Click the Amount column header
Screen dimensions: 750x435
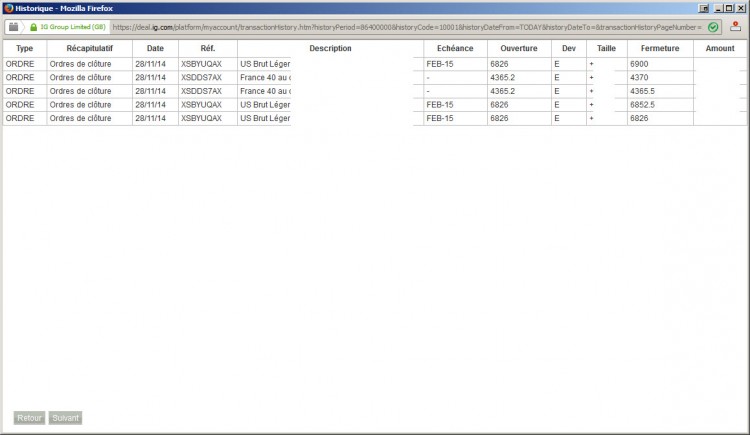click(720, 48)
